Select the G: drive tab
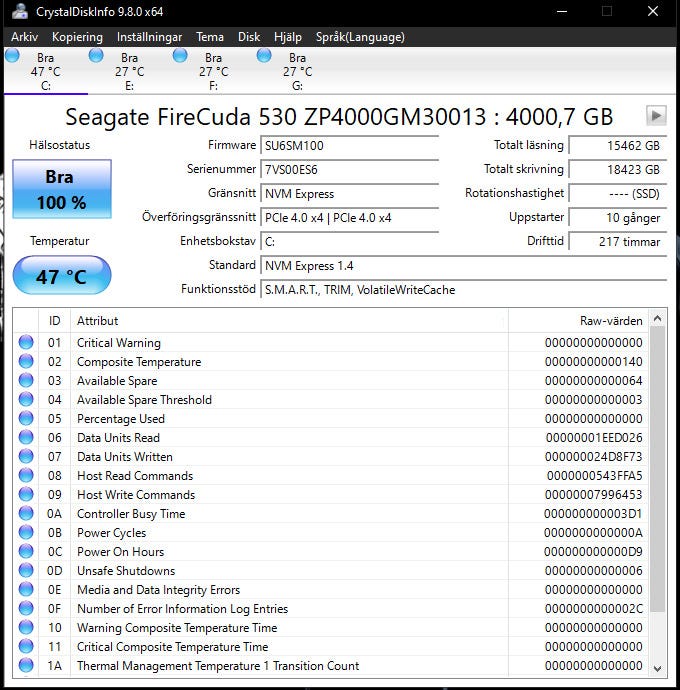Screen dimensions: 680x690 298,71
